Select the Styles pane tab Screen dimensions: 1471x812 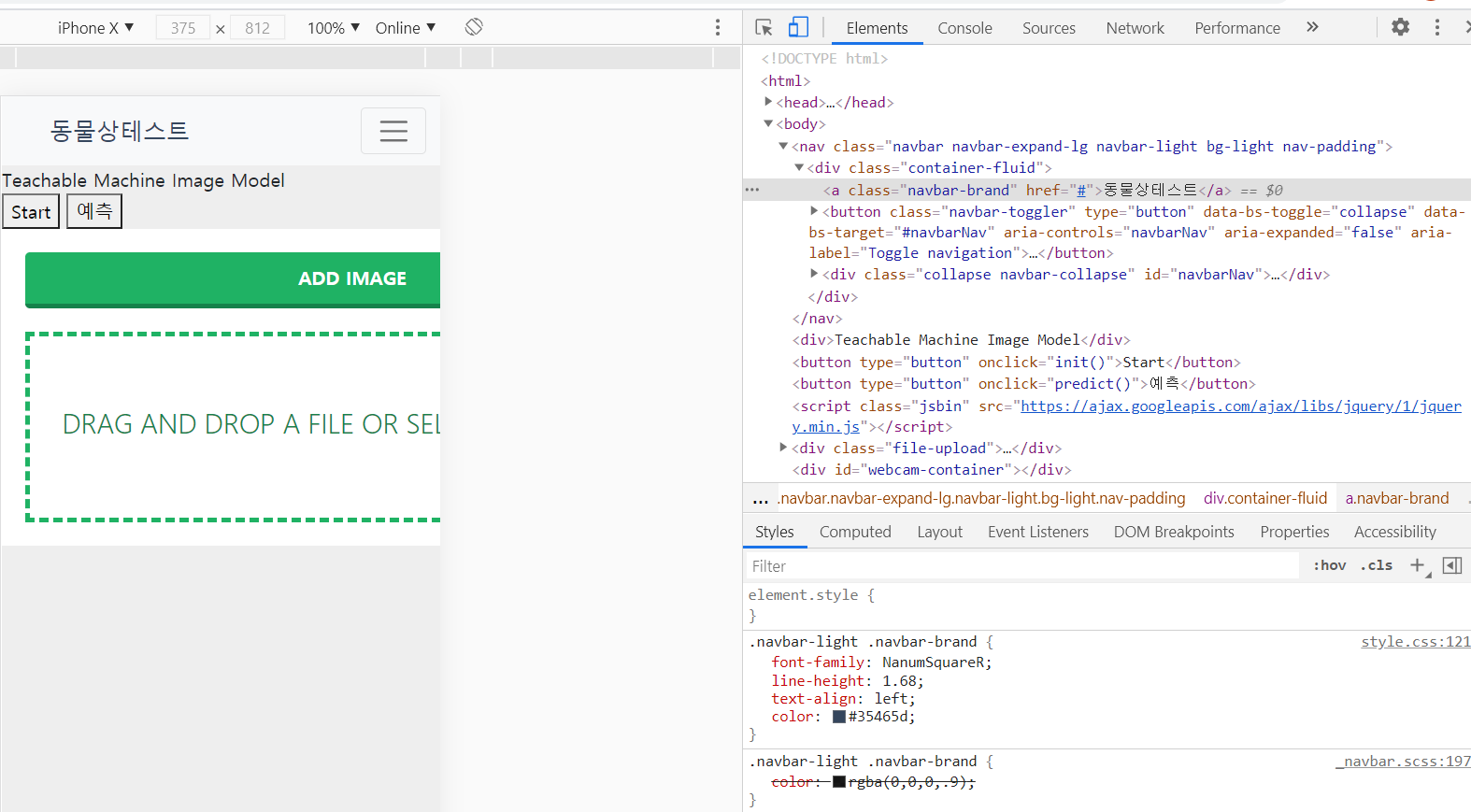click(x=775, y=532)
